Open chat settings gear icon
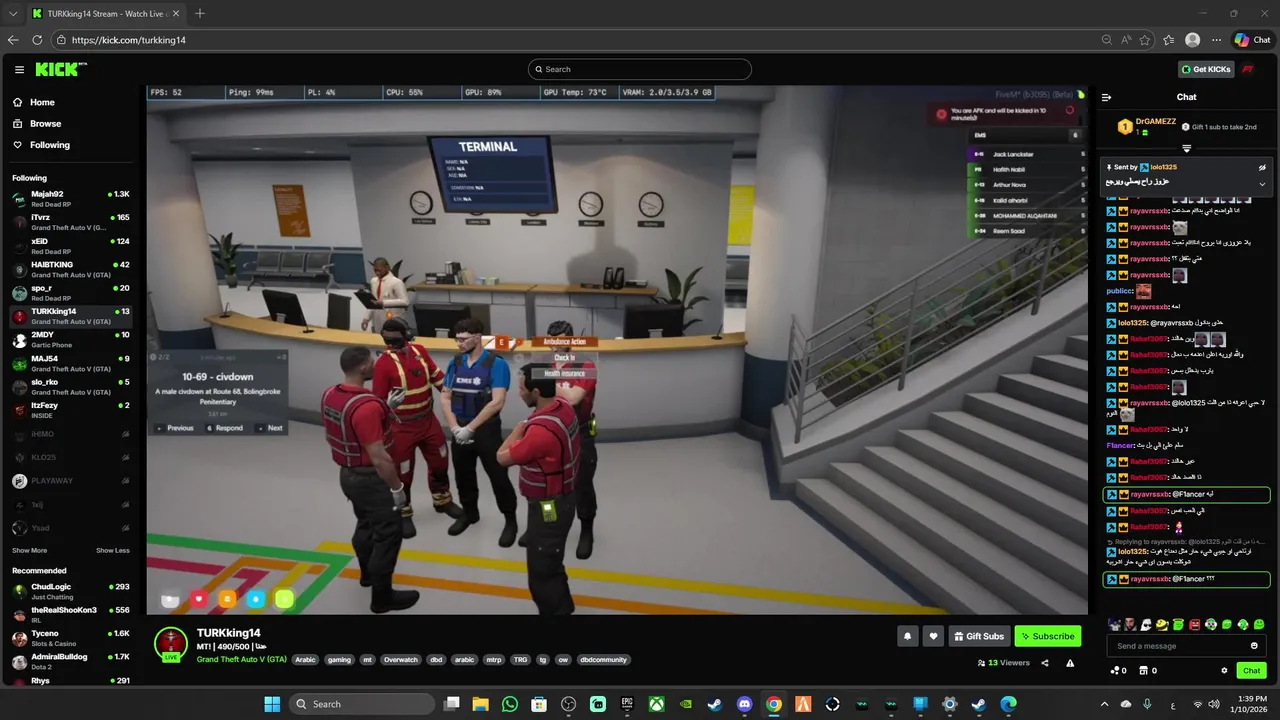The width and height of the screenshot is (1280, 720). pos(1224,671)
